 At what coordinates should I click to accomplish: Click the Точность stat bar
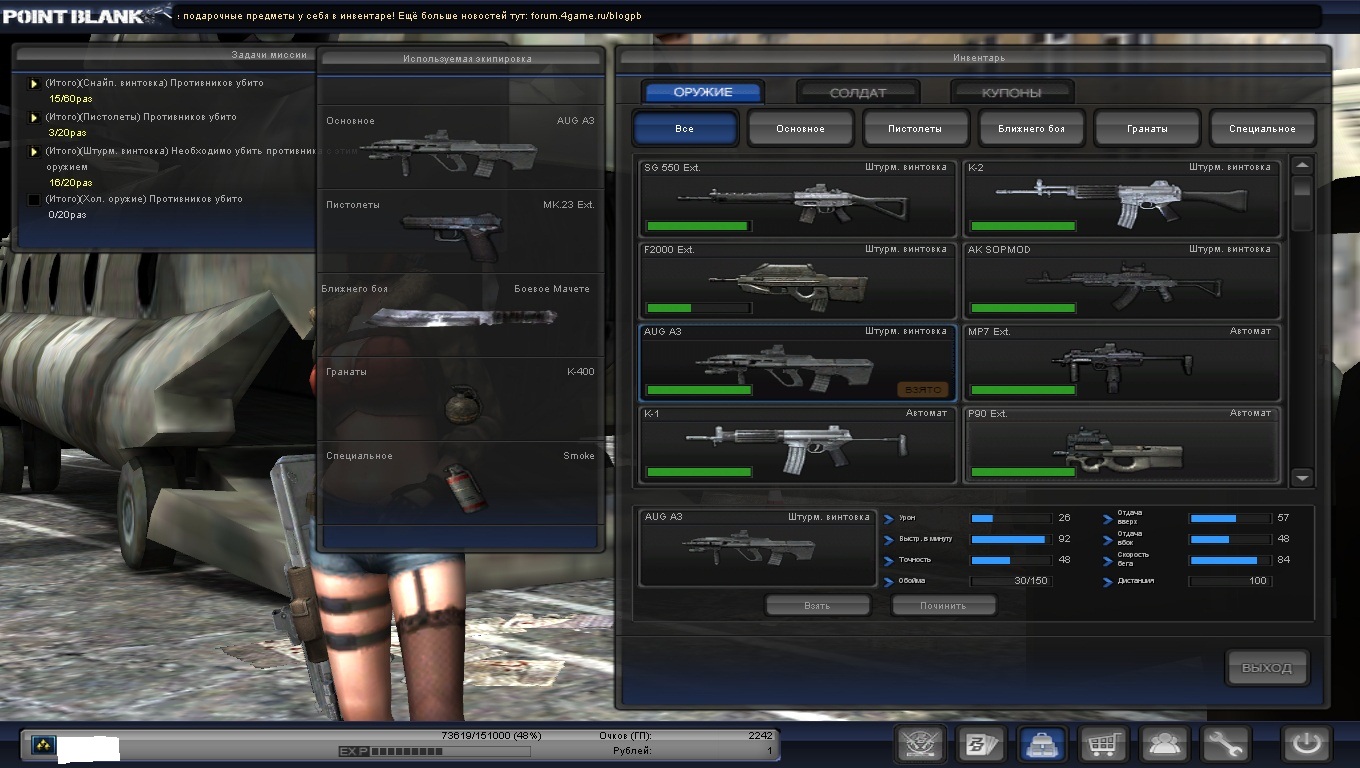(x=1010, y=560)
